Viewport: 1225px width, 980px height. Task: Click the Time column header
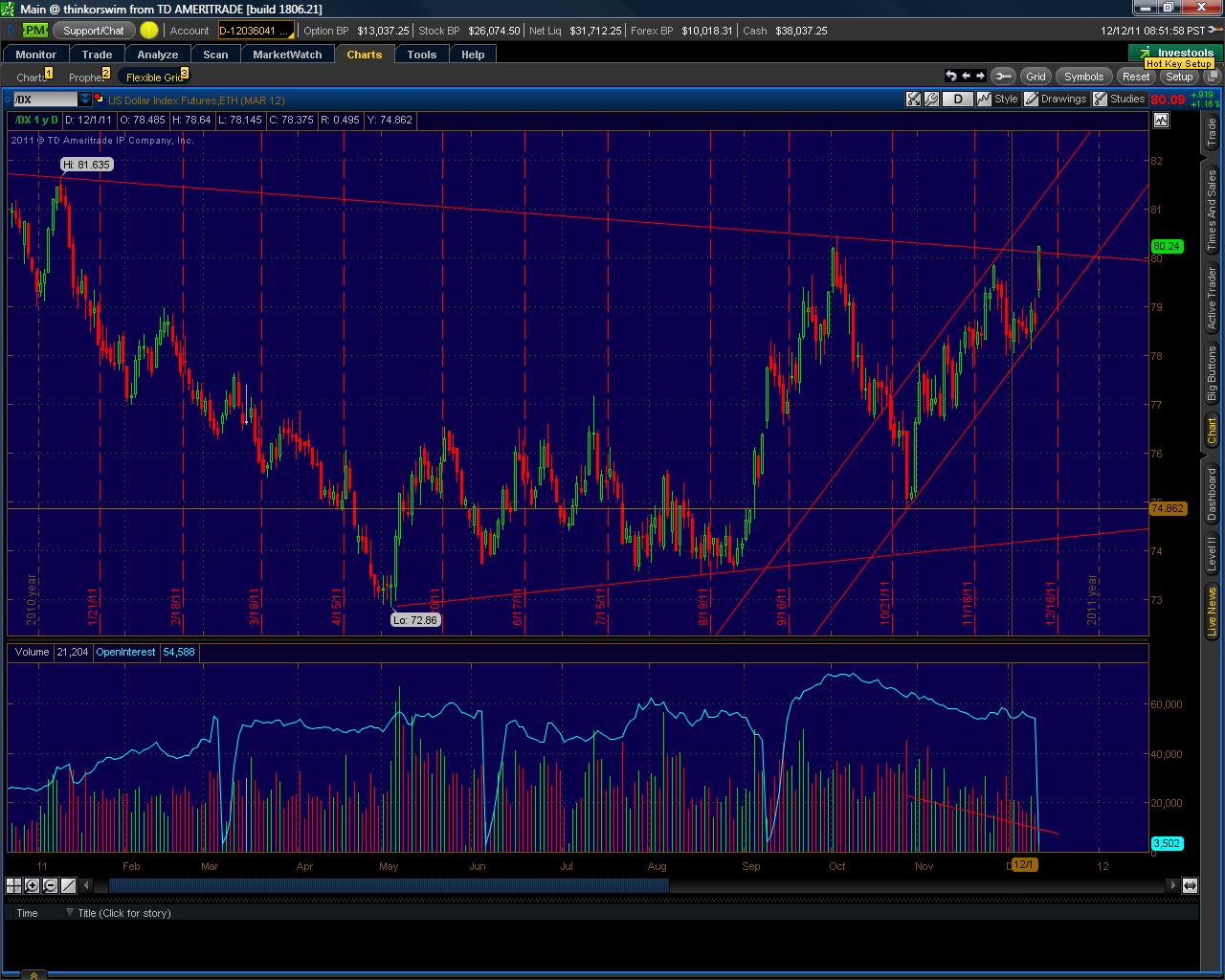tap(27, 913)
